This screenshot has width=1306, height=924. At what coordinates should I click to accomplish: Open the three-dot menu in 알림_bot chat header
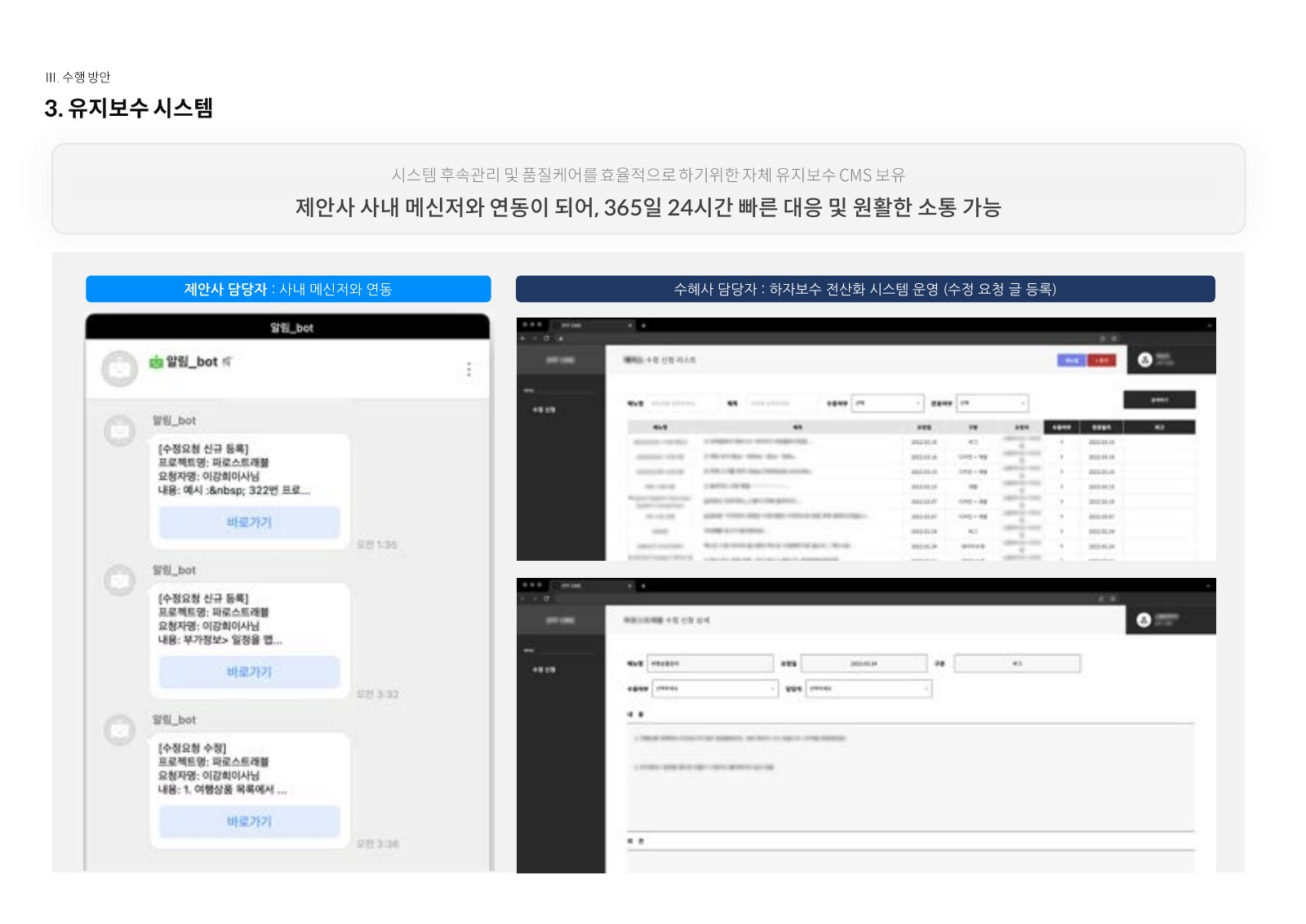tap(469, 370)
